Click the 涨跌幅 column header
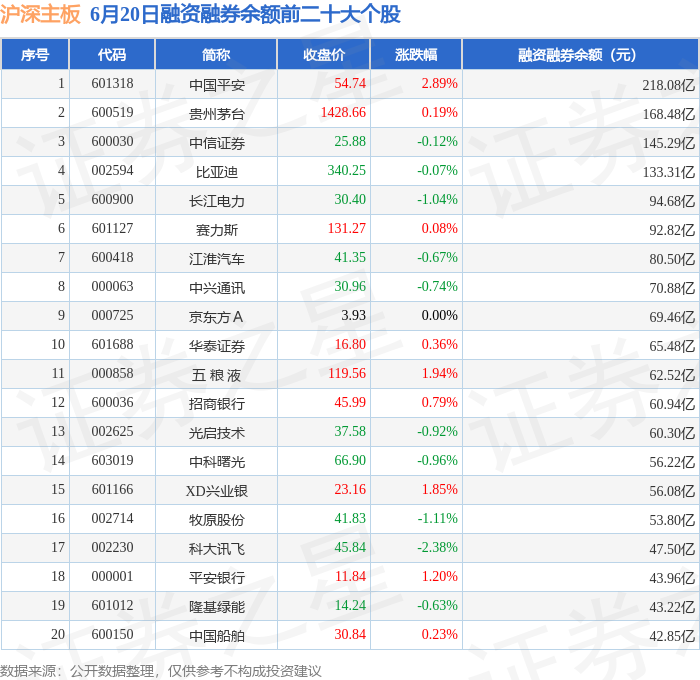Screen dimensions: 700x680 point(416,54)
